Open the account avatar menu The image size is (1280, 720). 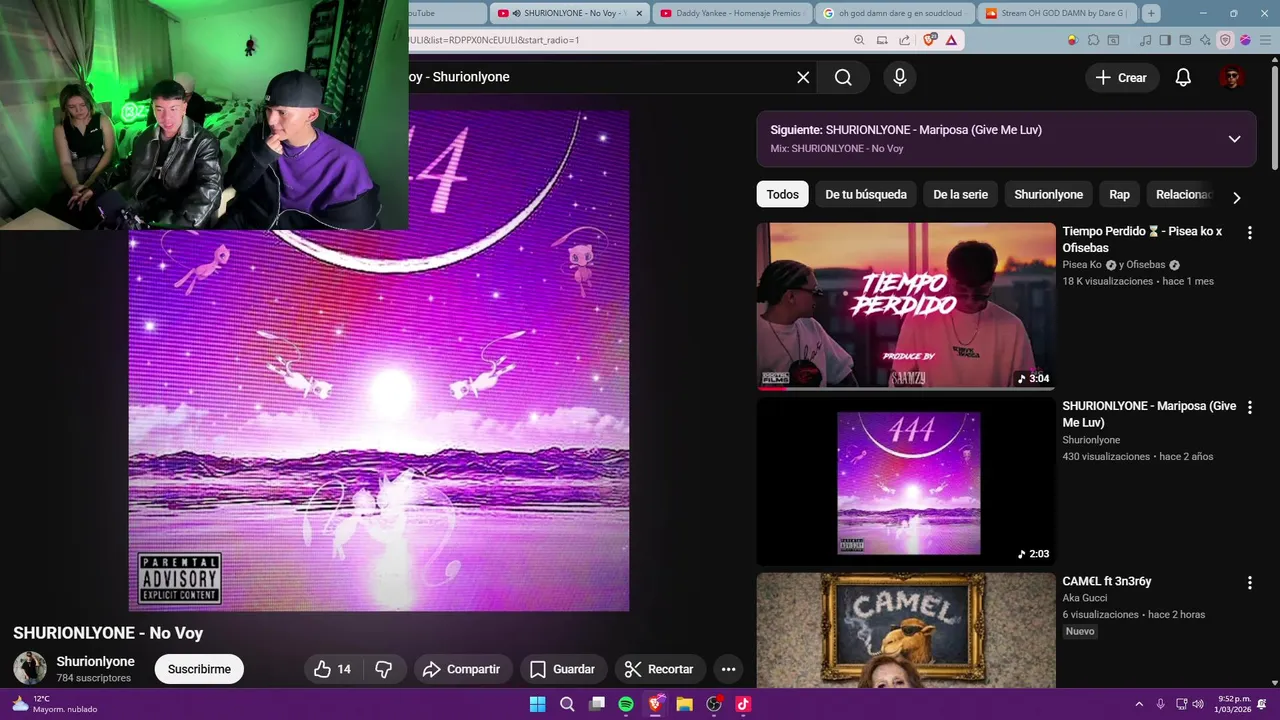1232,77
